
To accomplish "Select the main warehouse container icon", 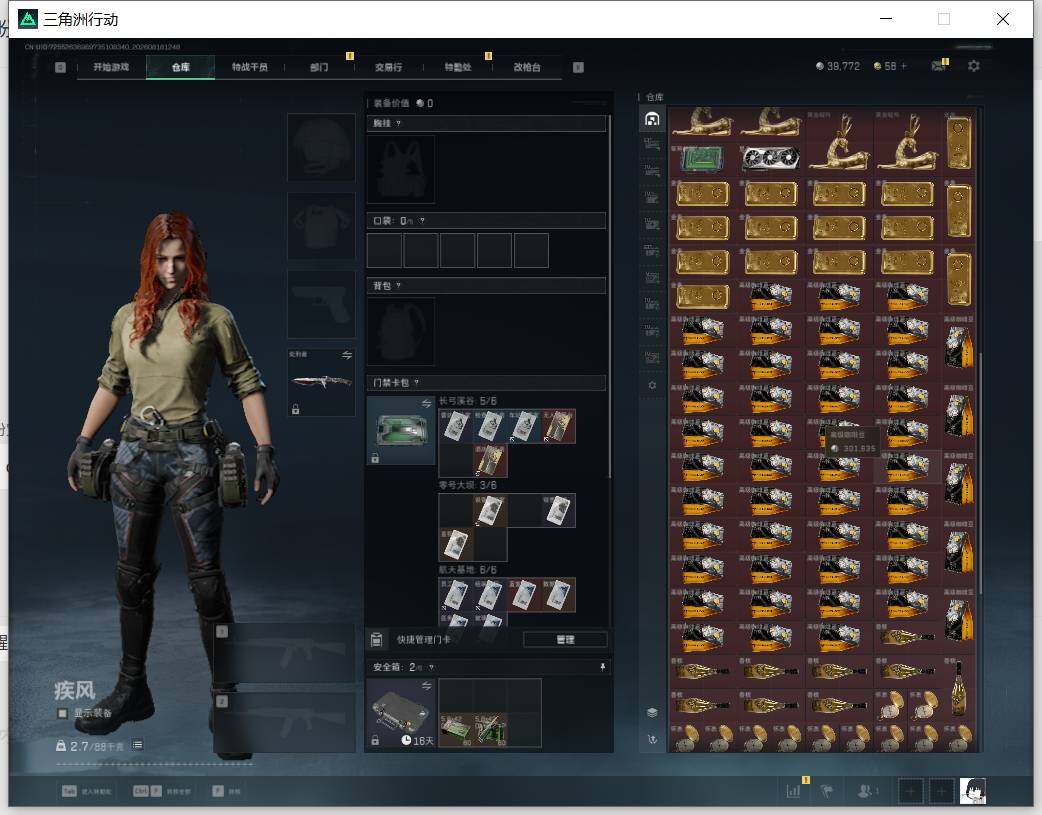I will click(653, 119).
